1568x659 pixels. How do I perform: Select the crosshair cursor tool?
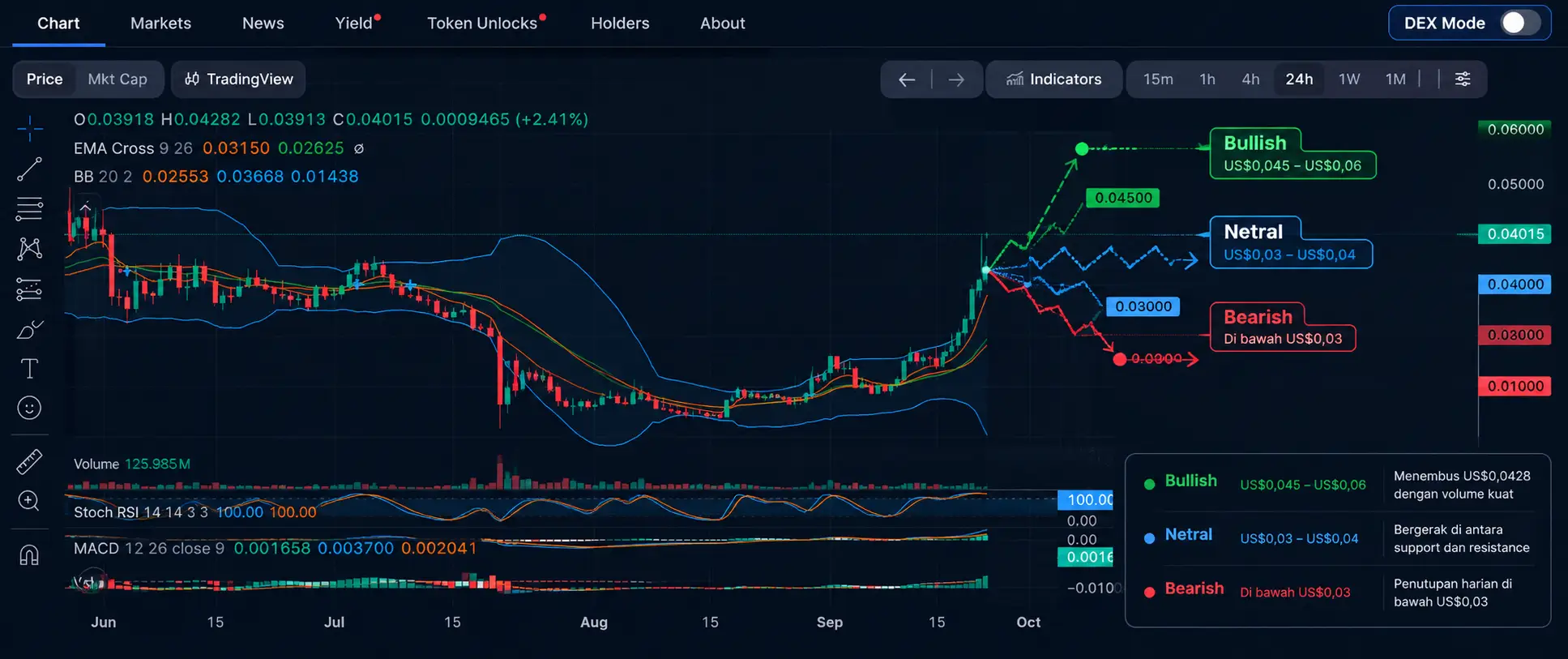30,128
